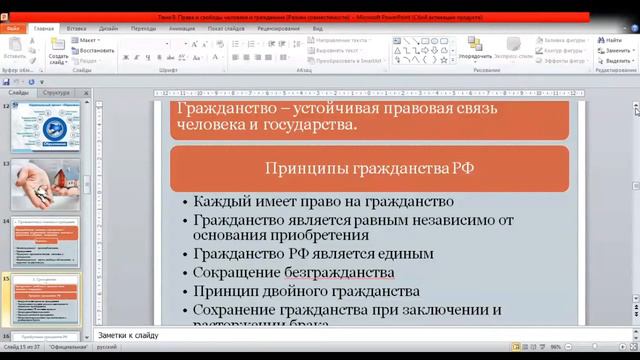Viewport: 640px width, 360px height.
Task: Switch to Structure (Структура) pane tab
Action: click(x=56, y=93)
